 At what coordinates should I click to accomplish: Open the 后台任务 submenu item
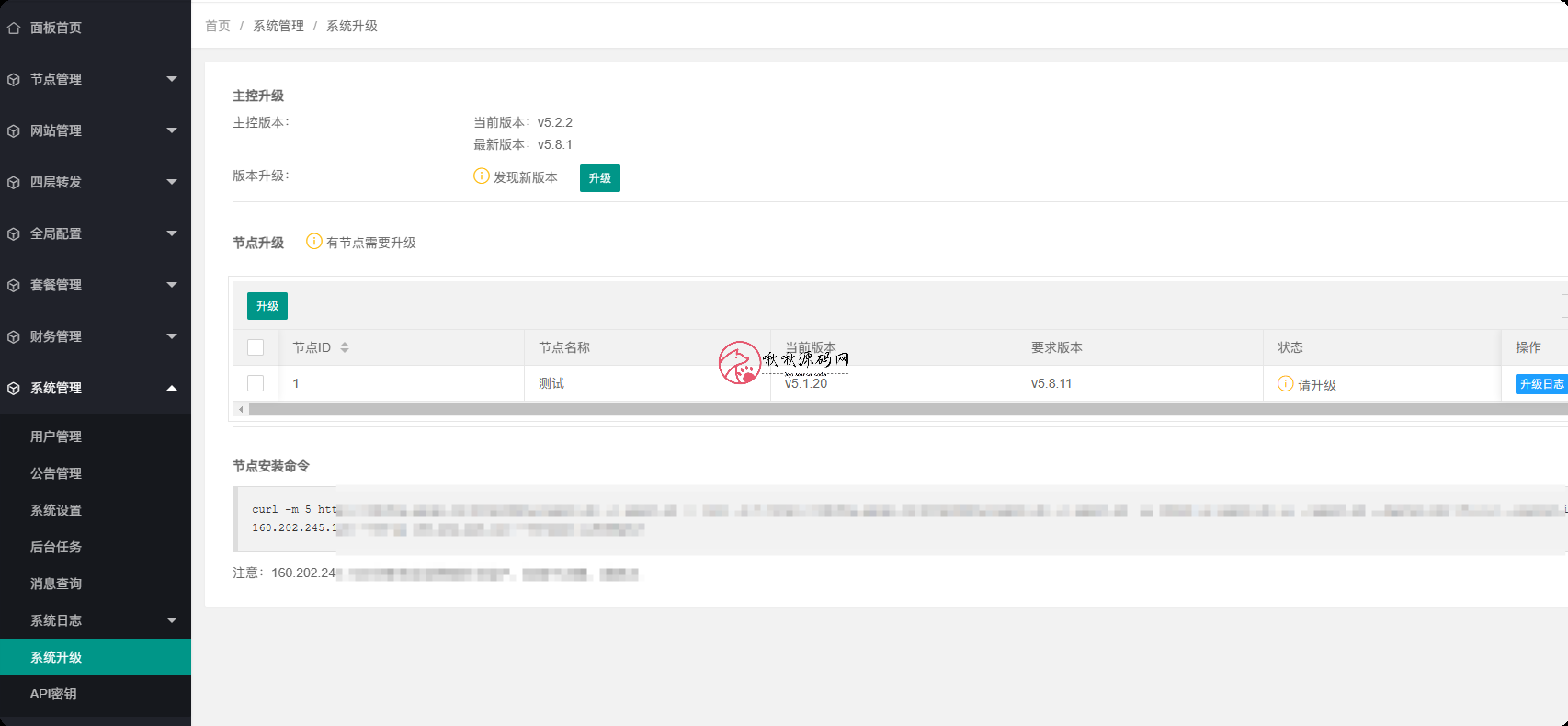[x=96, y=547]
